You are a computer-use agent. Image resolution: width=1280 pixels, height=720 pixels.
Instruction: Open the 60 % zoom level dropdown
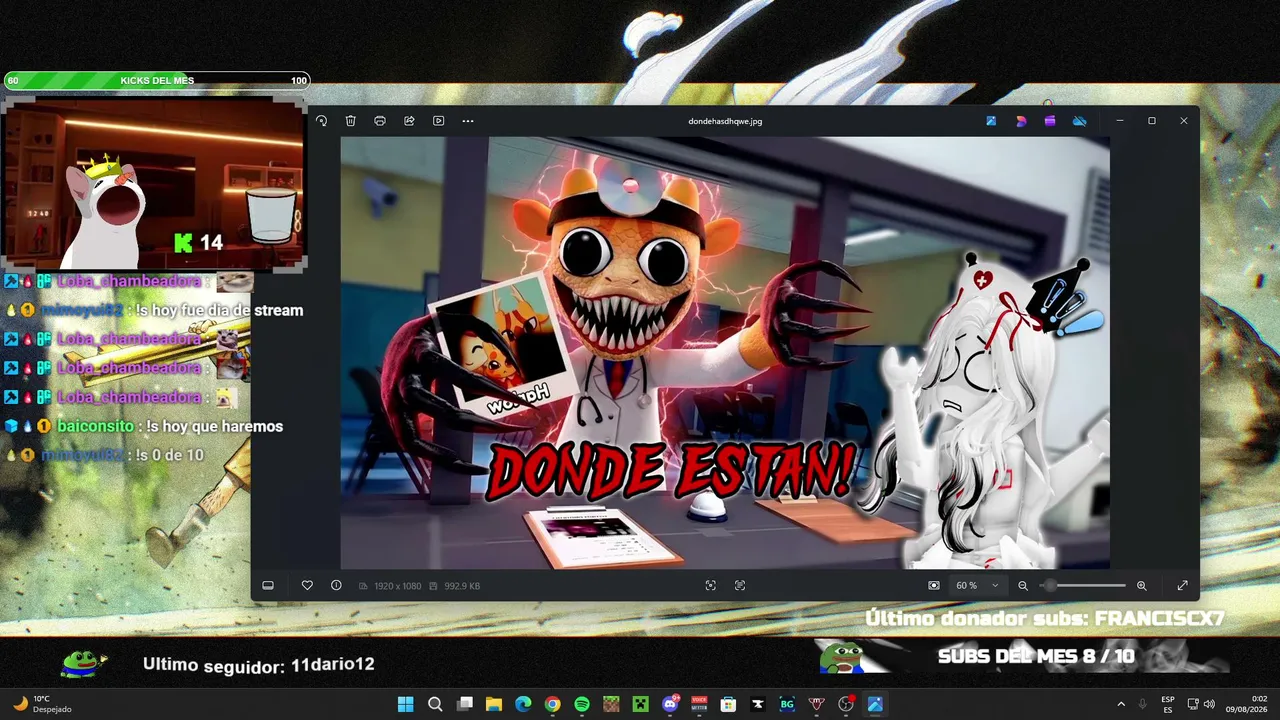(977, 586)
